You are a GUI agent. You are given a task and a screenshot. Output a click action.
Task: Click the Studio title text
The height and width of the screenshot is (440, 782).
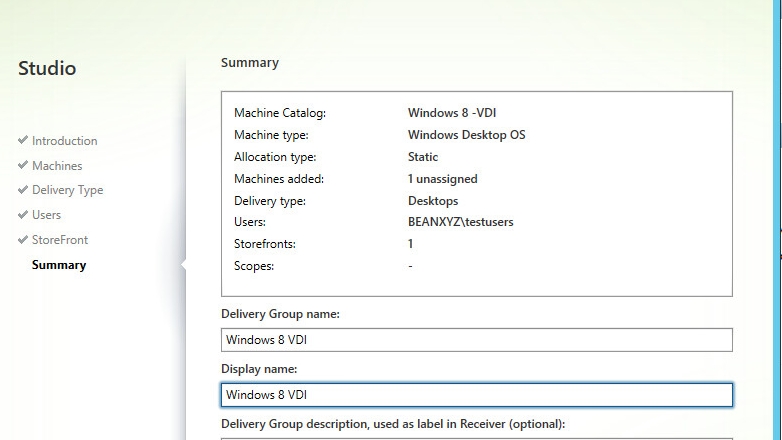(x=47, y=68)
